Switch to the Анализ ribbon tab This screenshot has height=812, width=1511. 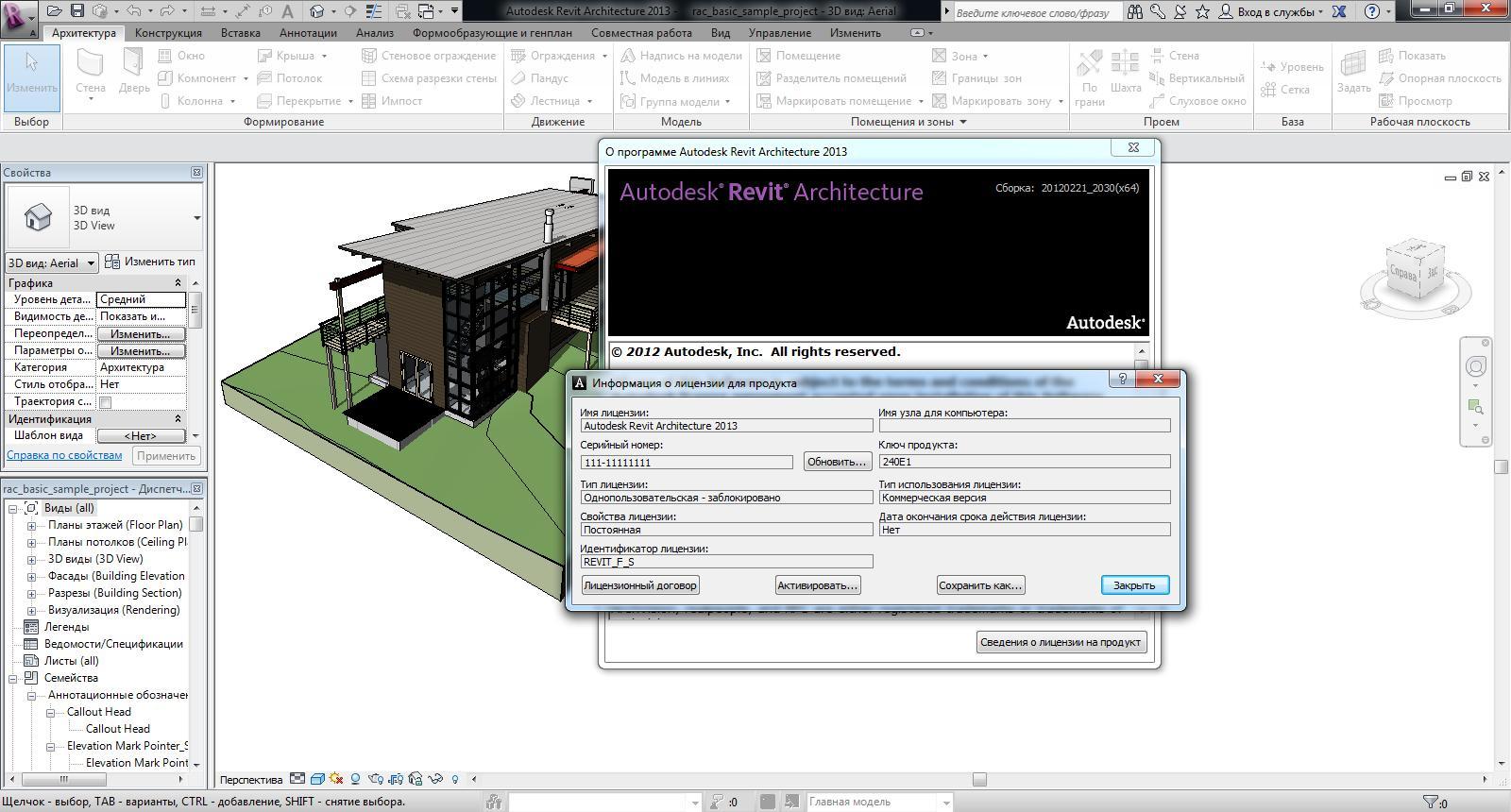pos(374,32)
